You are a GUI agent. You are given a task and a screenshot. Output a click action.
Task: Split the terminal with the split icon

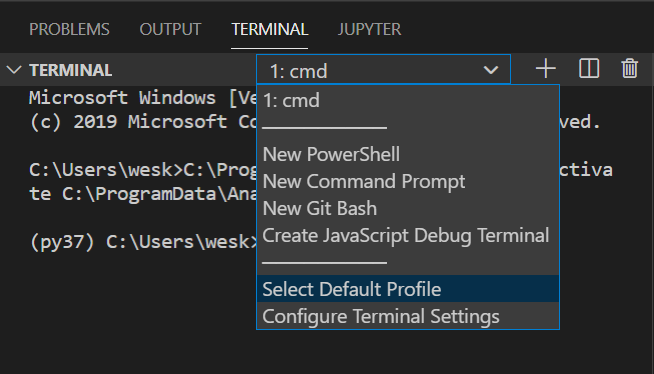tap(589, 69)
